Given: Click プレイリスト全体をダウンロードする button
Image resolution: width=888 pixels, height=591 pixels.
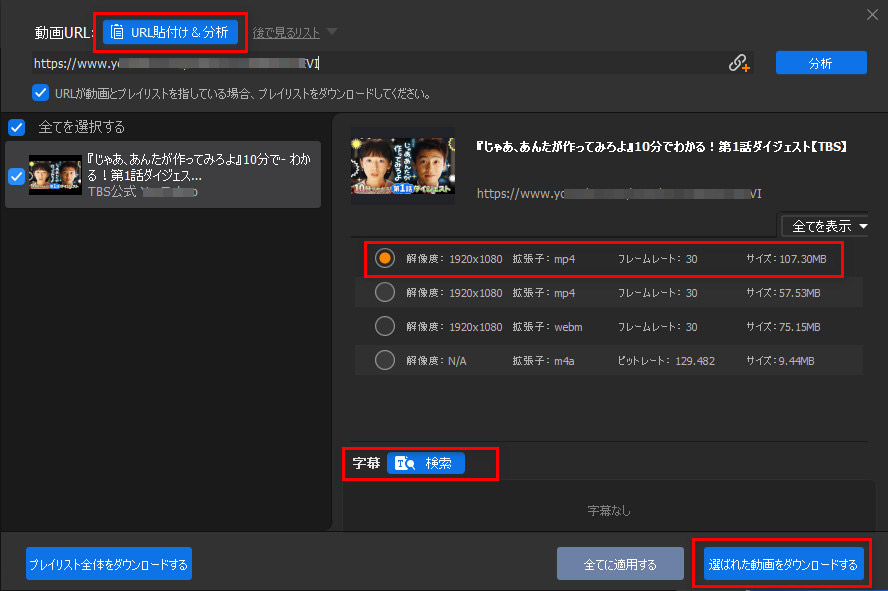Looking at the screenshot, I should click(109, 564).
